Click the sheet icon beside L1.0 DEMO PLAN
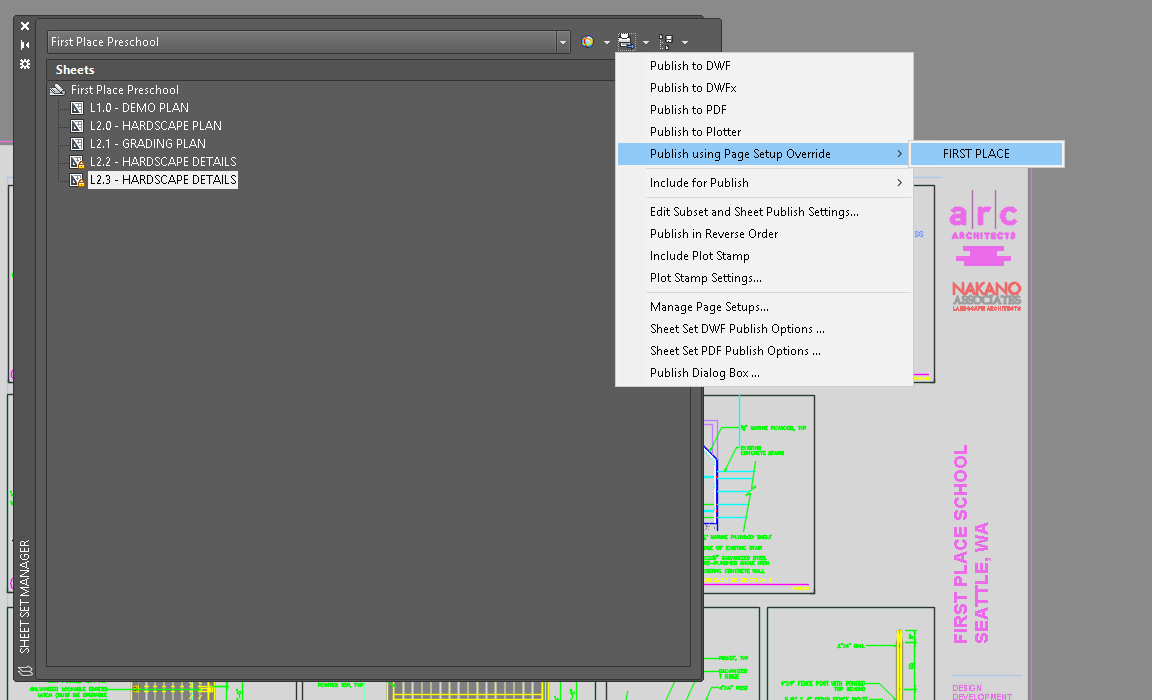Viewport: 1152px width, 700px height. pos(76,107)
